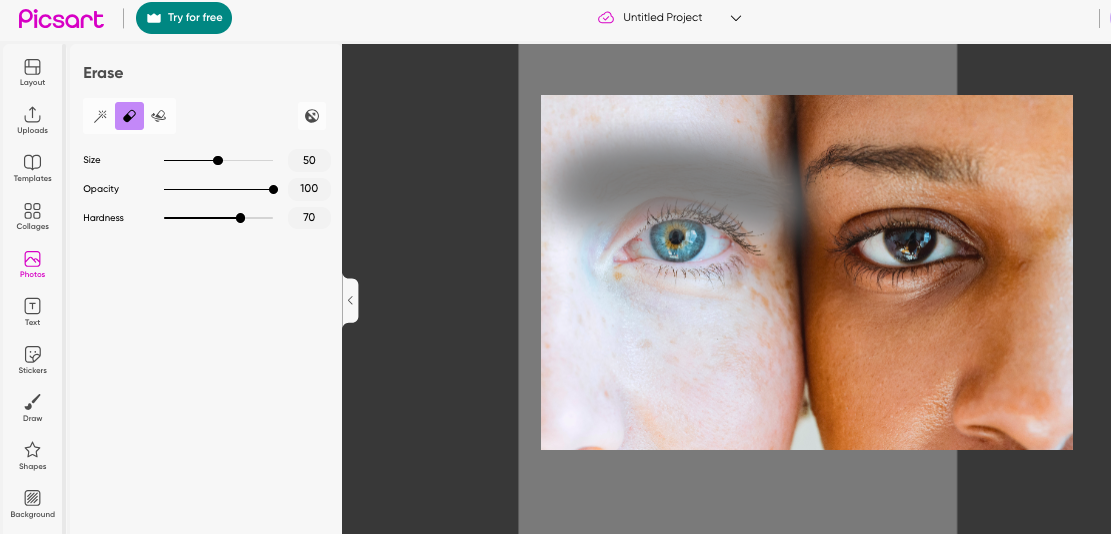Switch to the Text tab

33,312
